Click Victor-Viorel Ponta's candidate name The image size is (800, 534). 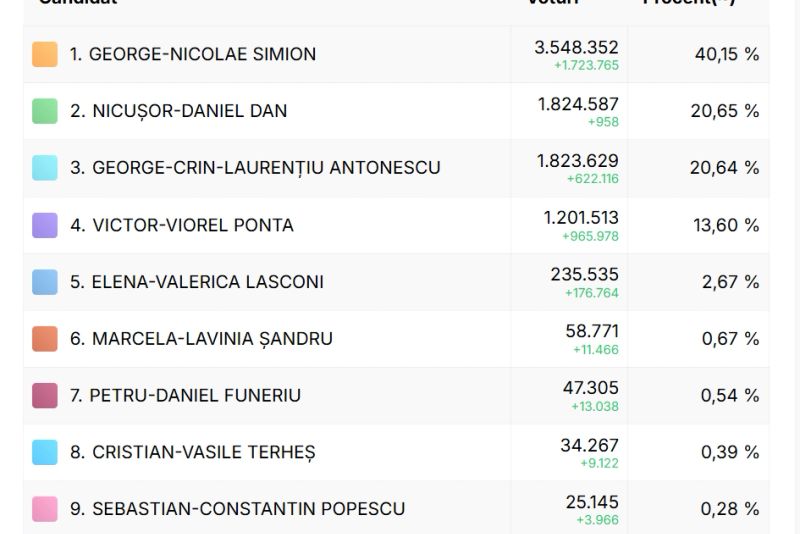click(x=181, y=225)
